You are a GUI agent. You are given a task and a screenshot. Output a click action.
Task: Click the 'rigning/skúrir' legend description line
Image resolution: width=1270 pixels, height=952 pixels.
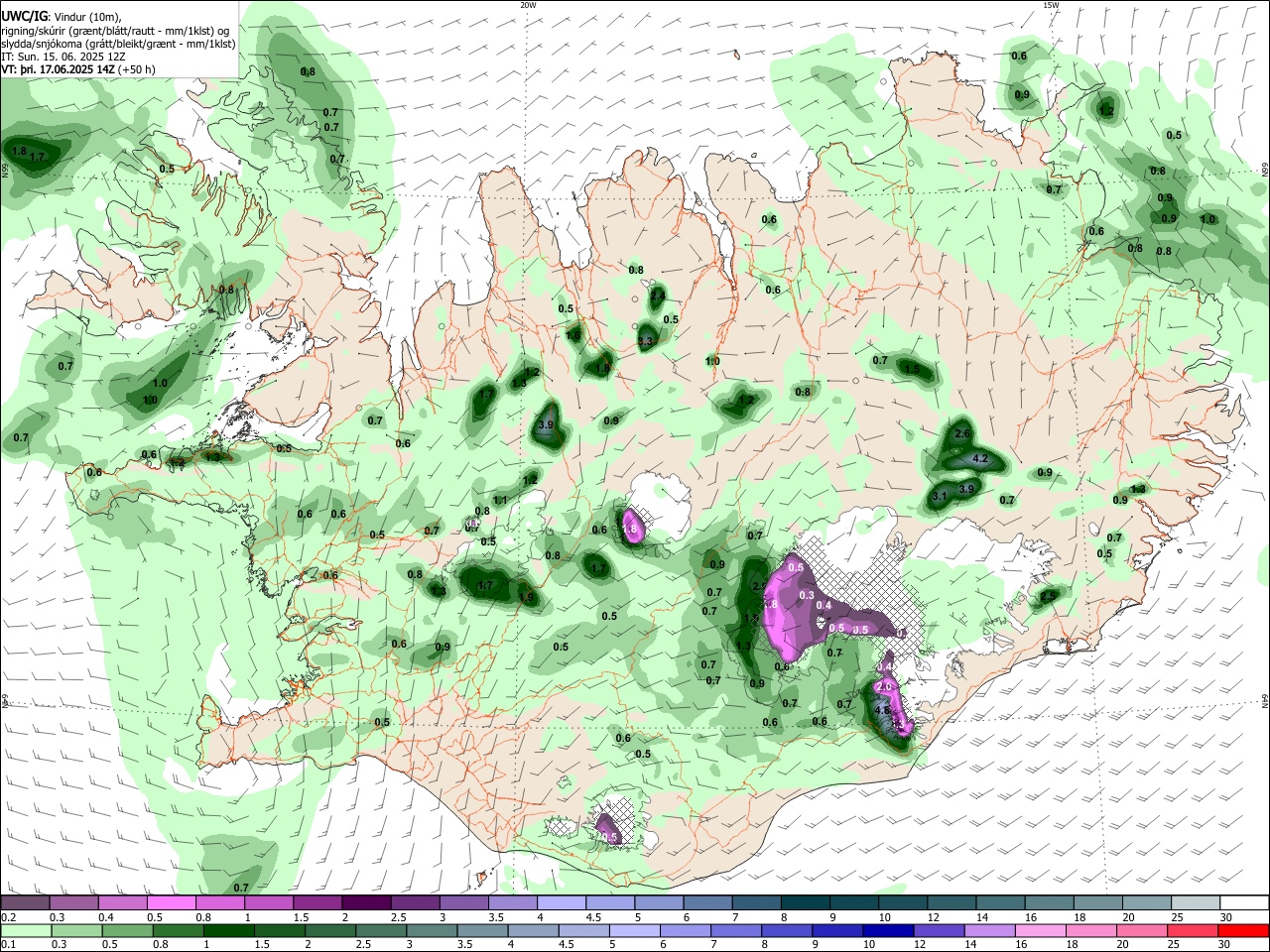(116, 31)
